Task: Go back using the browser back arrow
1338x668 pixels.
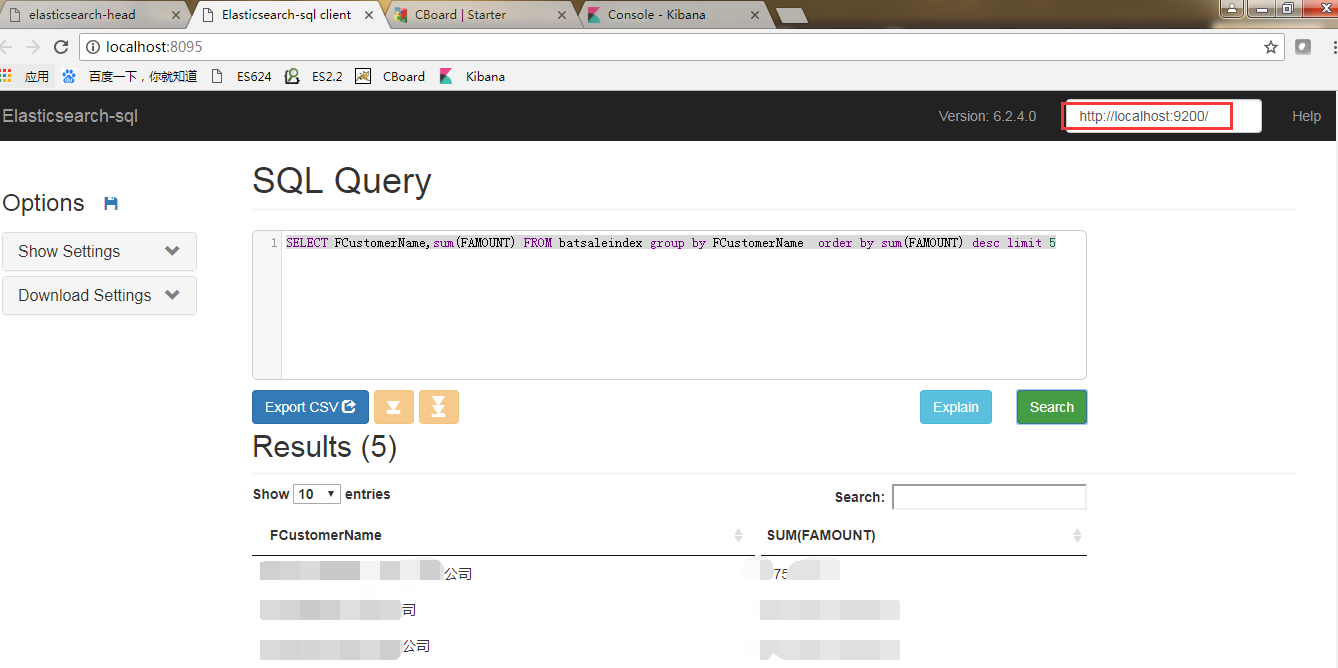Action: (x=7, y=47)
